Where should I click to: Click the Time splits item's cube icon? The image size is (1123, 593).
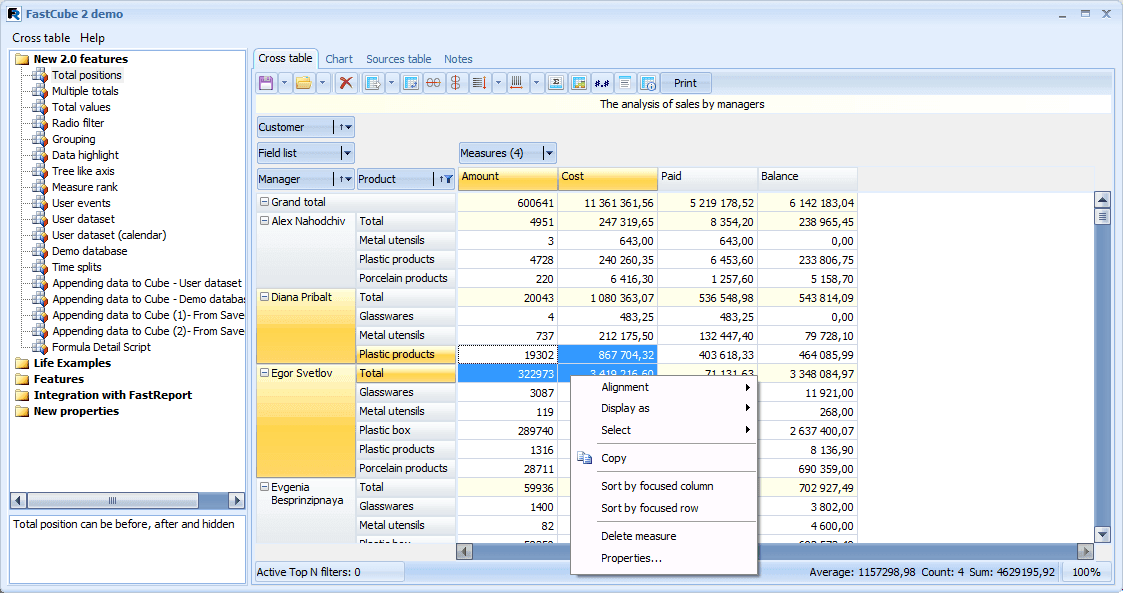click(x=40, y=268)
